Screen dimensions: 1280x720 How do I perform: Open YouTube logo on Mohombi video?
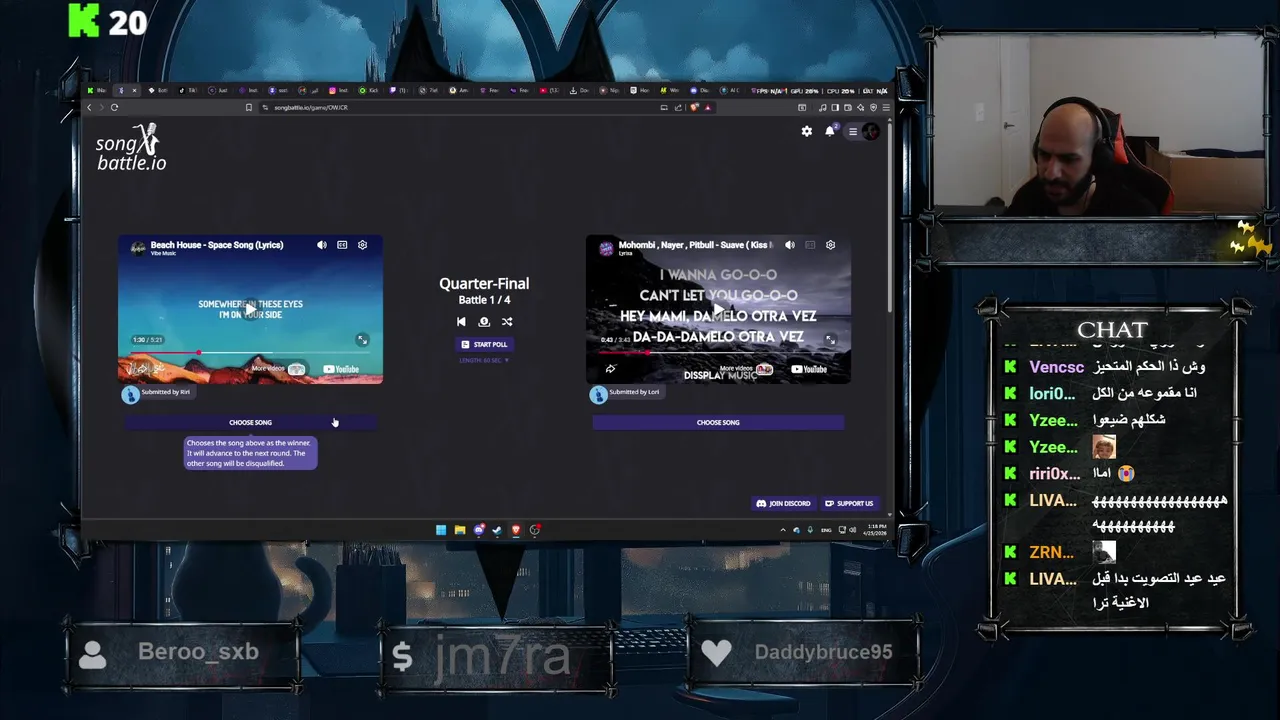[809, 369]
